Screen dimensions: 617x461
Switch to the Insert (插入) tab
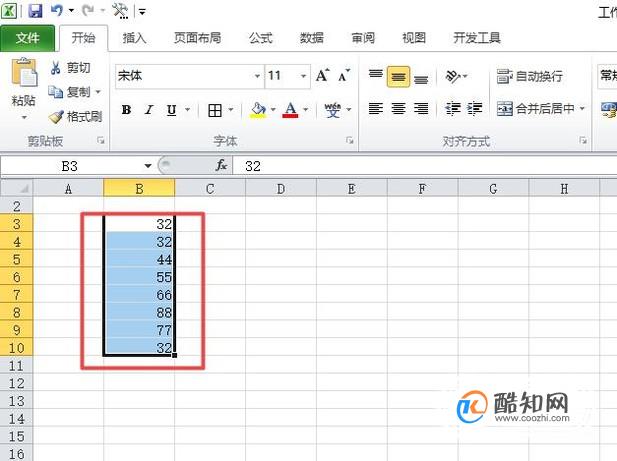tap(134, 38)
